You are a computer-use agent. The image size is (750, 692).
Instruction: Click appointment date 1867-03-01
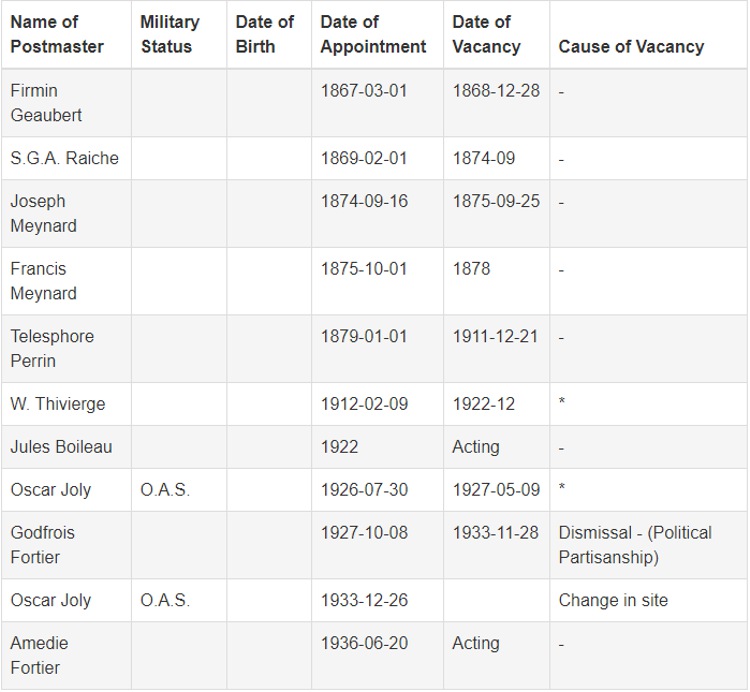[364, 91]
